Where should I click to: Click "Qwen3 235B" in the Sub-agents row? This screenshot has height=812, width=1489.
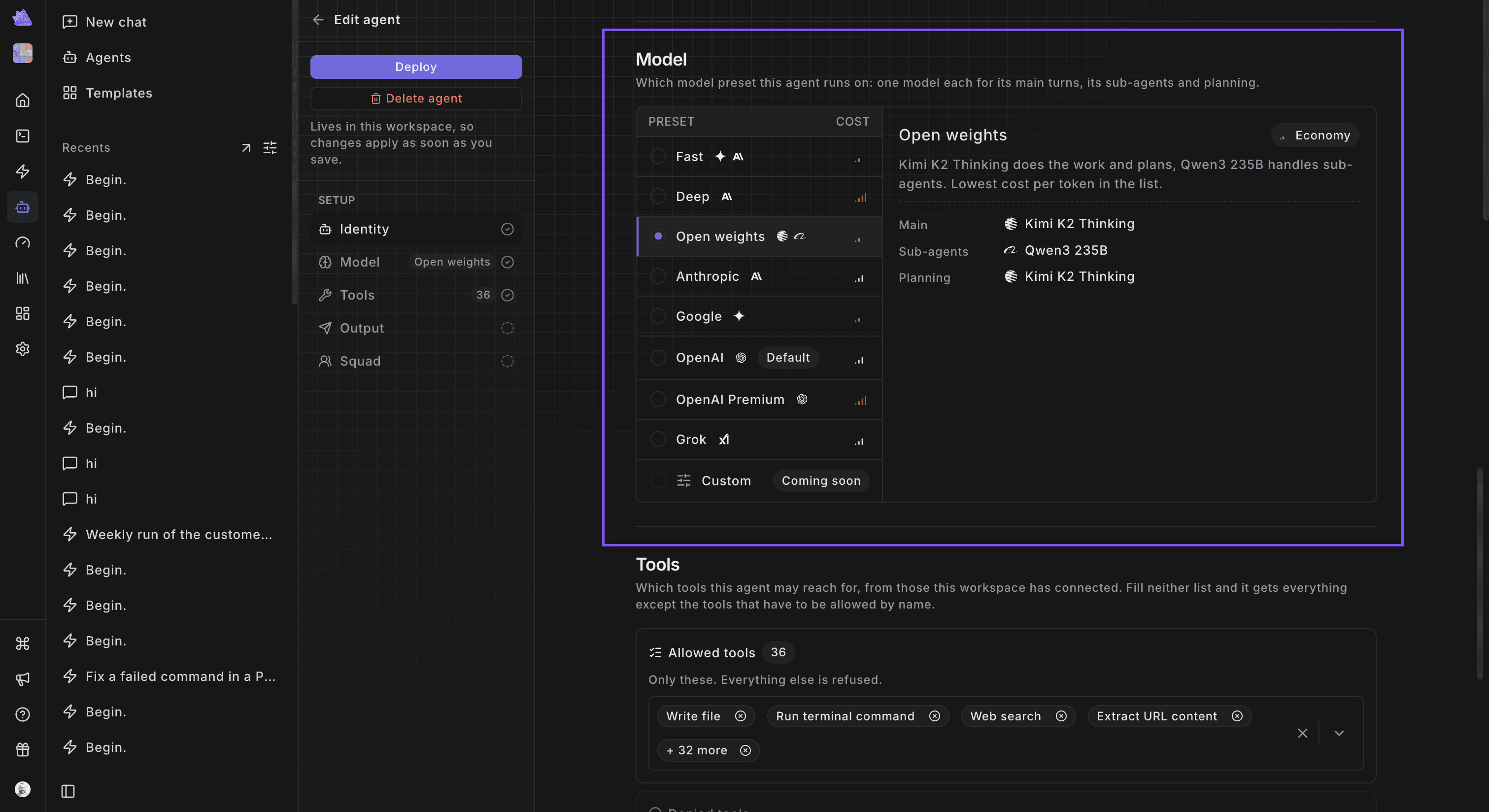click(1066, 250)
